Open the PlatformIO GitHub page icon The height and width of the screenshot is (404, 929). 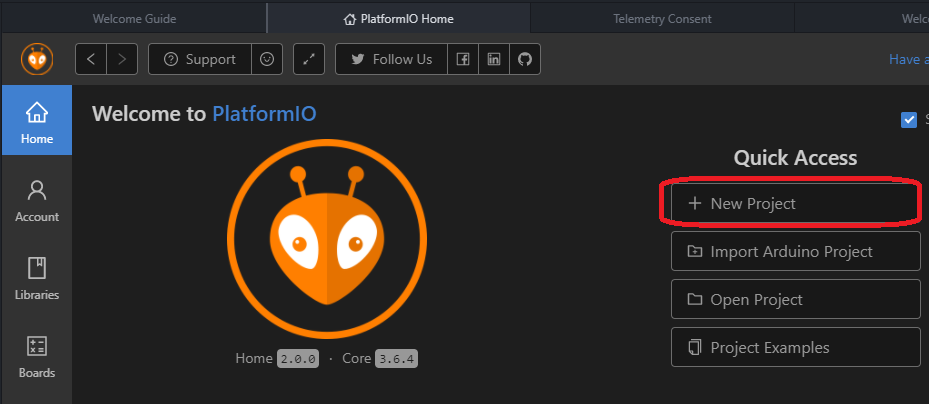pyautogui.click(x=524, y=59)
